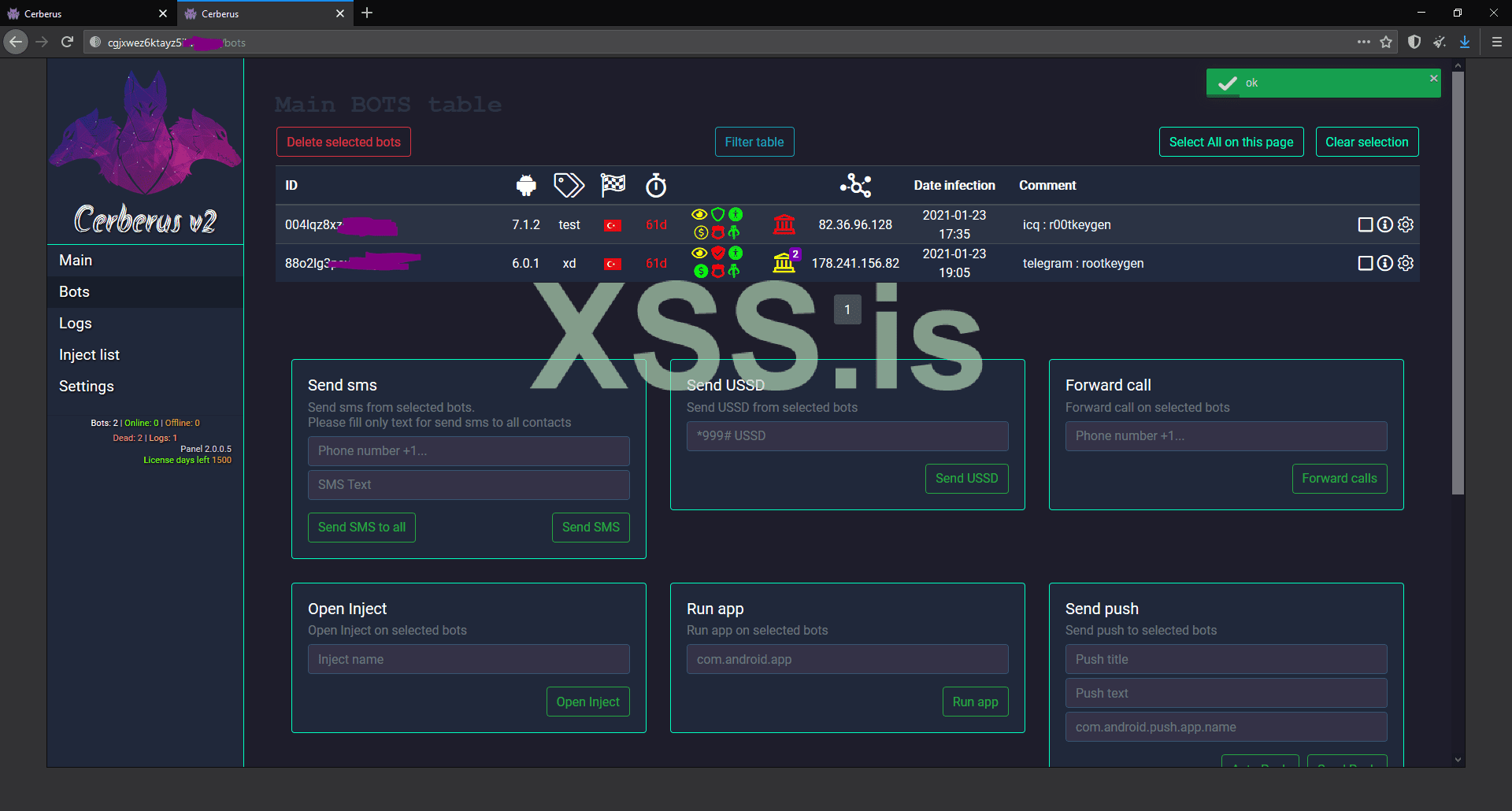Click the License days left 1500 text
This screenshot has height=811, width=1512.
[x=187, y=461]
